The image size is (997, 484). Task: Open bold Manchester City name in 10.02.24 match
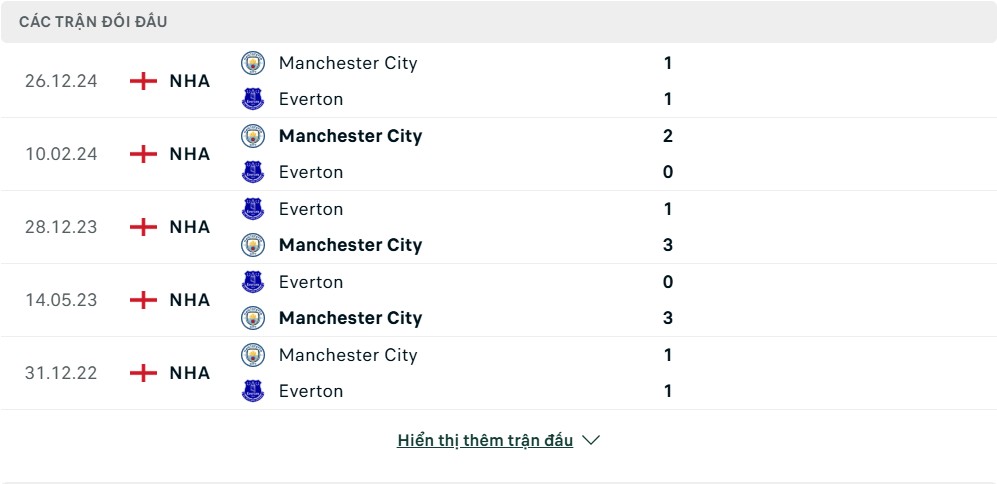pos(350,136)
